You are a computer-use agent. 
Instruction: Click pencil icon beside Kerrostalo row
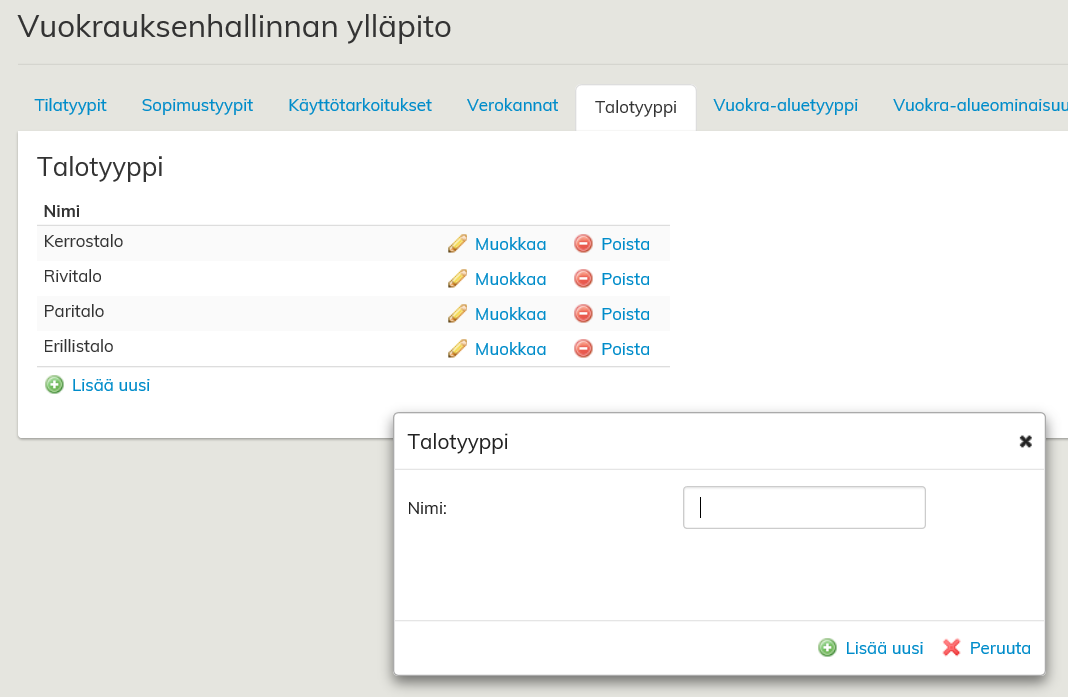tap(457, 243)
